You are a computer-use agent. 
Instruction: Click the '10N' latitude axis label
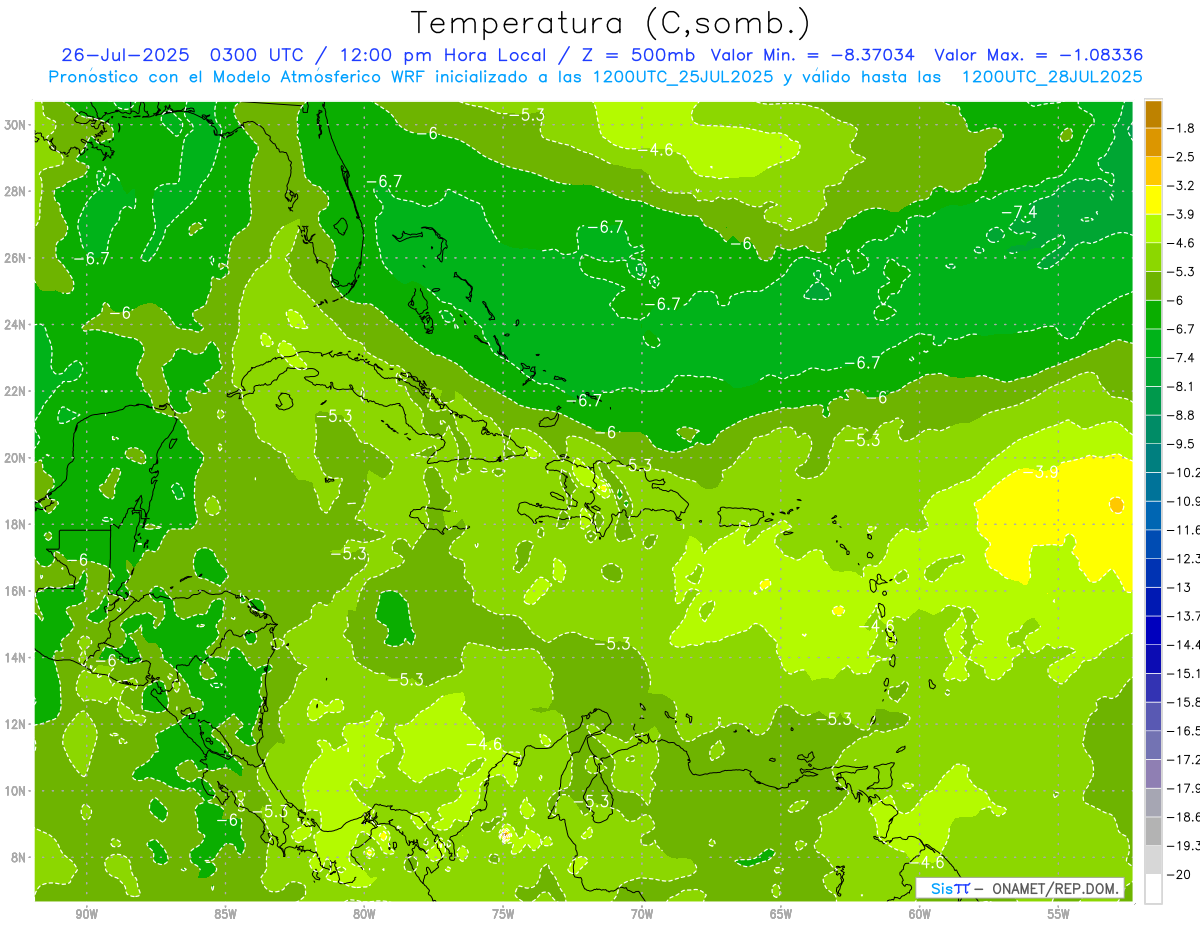coord(15,790)
